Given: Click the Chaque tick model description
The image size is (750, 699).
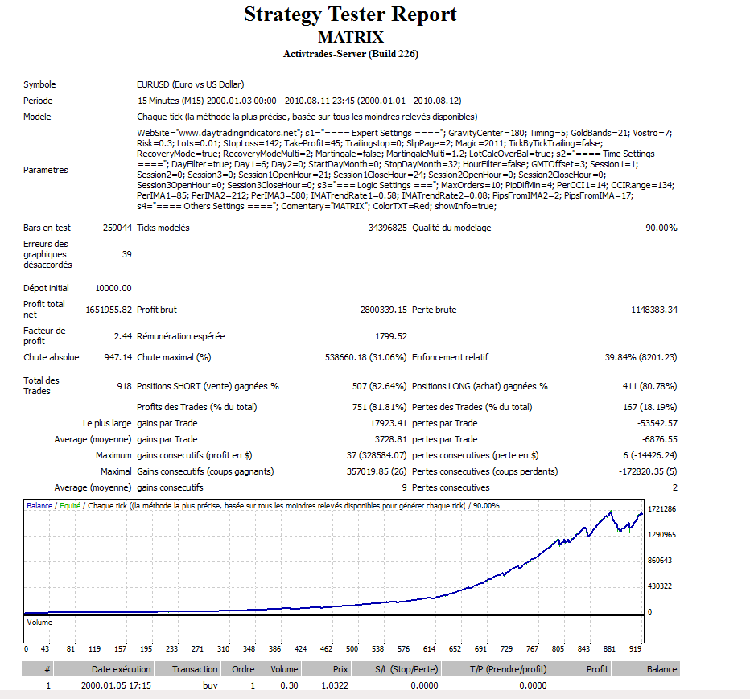Looking at the screenshot, I should [x=307, y=117].
